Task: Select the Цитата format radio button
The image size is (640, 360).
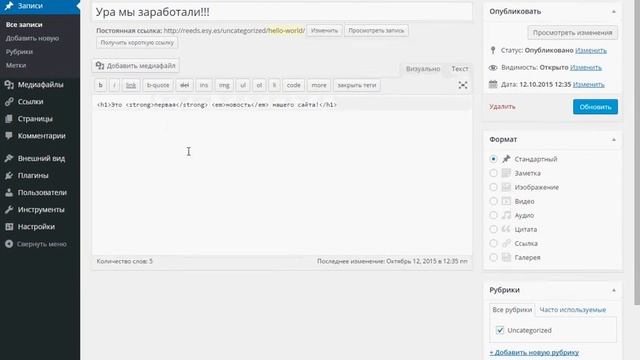Action: [x=493, y=229]
